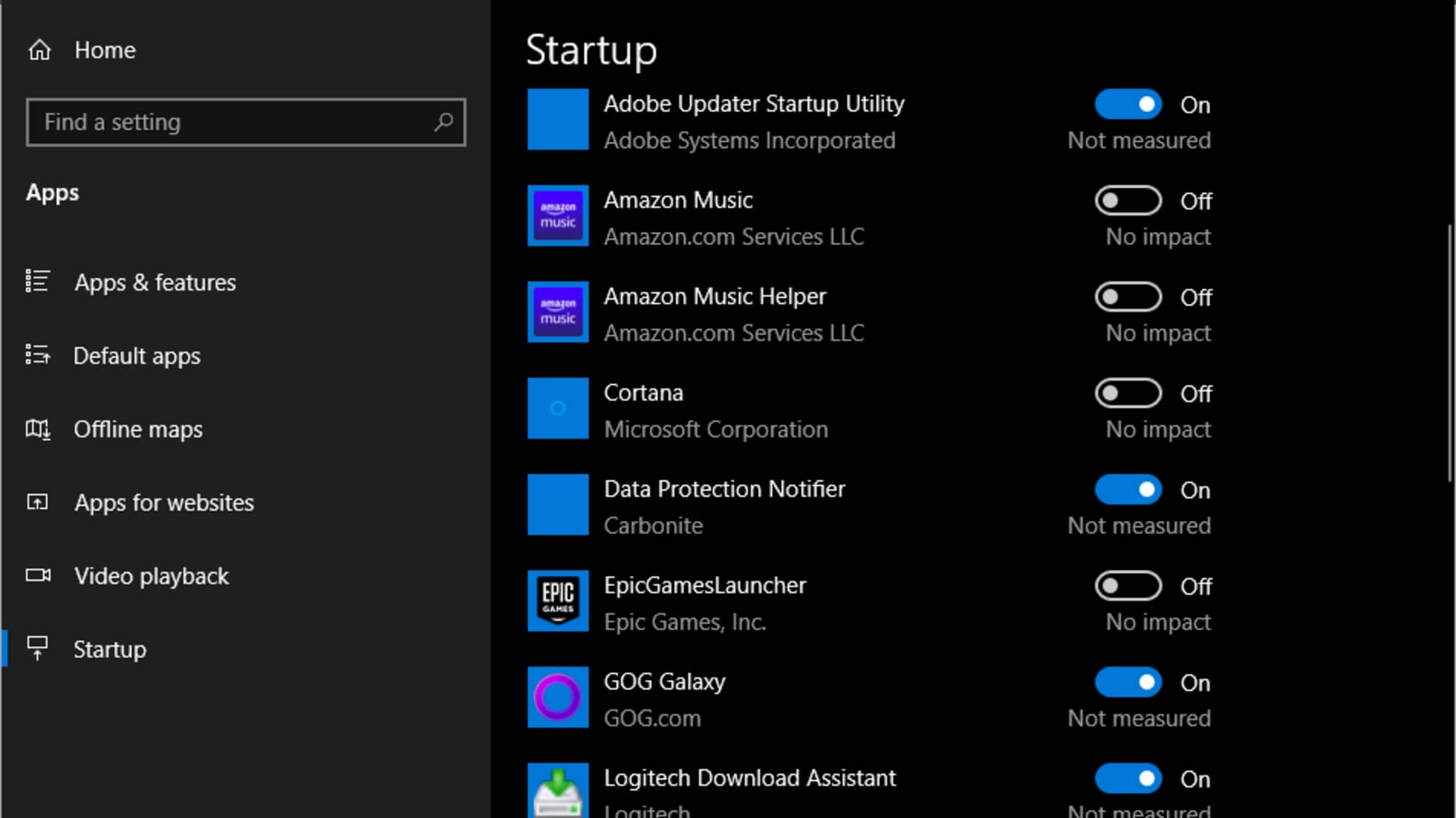Click the EpicGamesLauncher name
The height and width of the screenshot is (818, 1456).
coord(704,585)
